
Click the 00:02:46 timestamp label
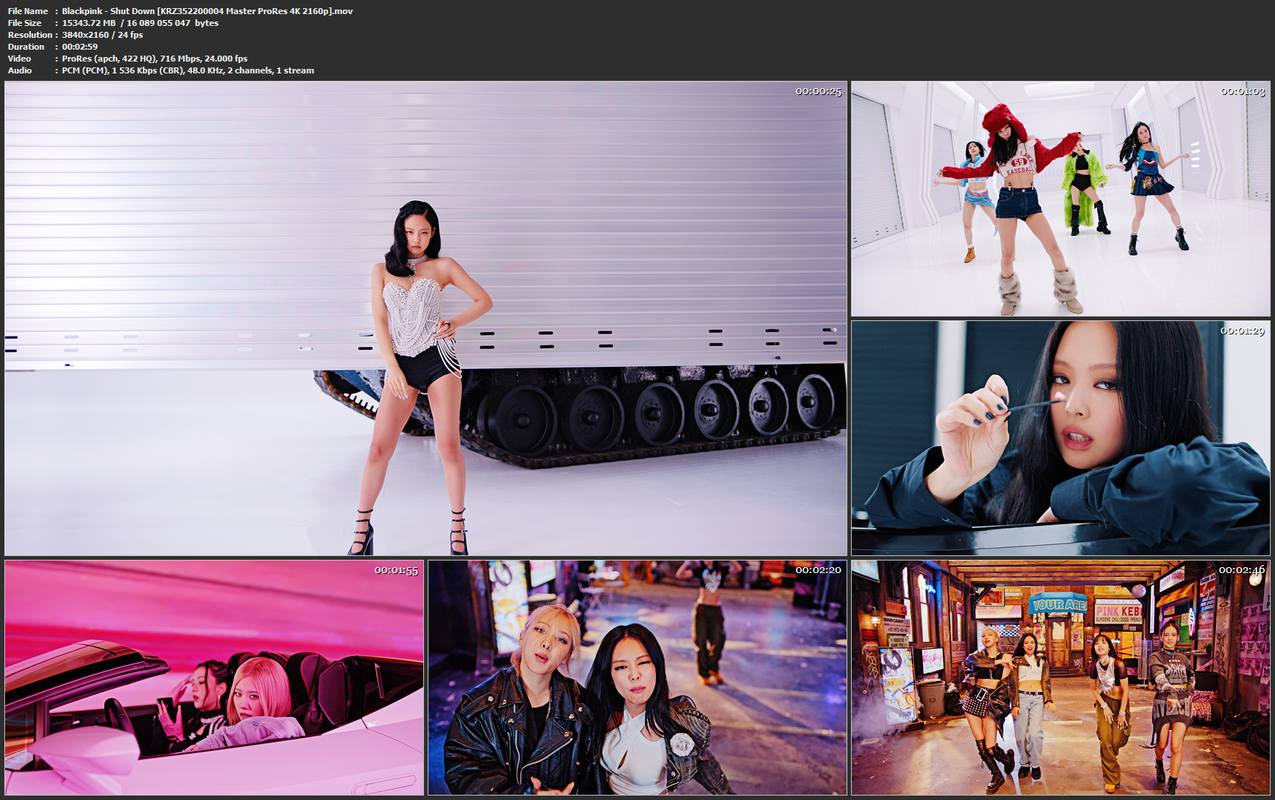pos(1242,570)
